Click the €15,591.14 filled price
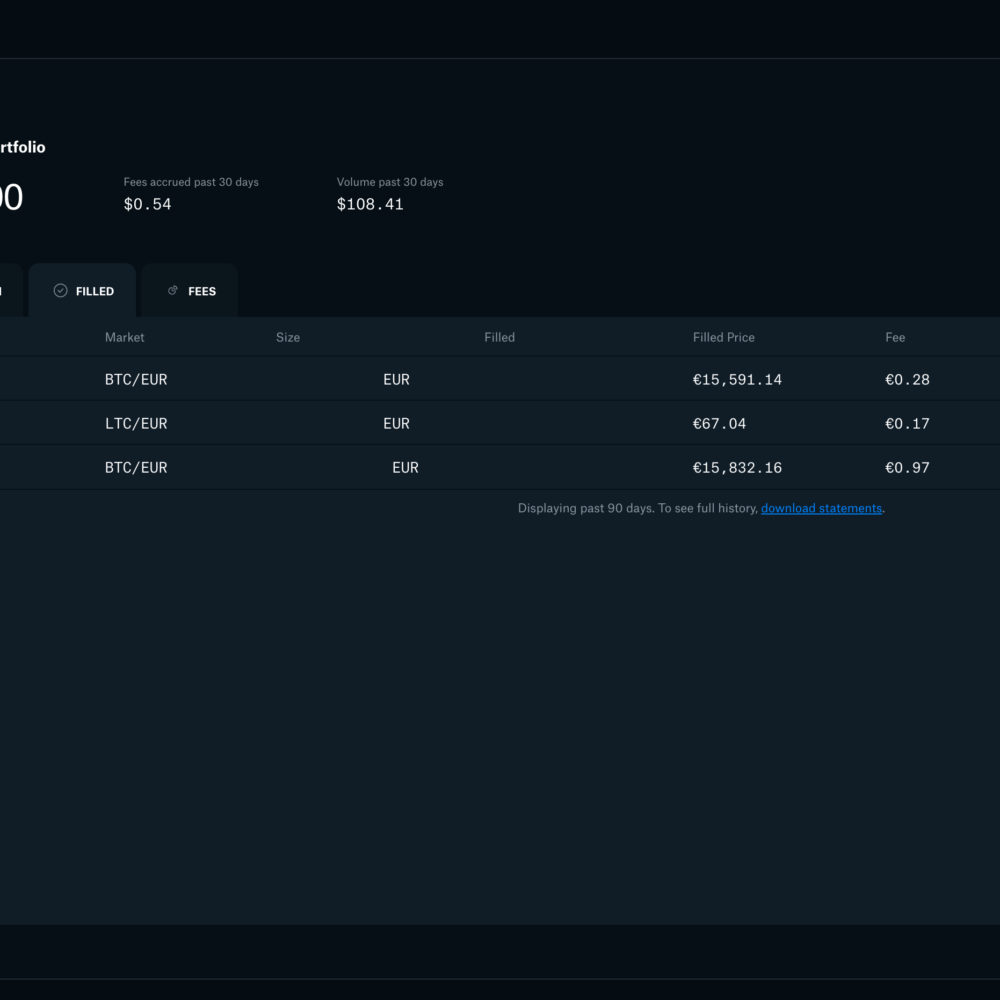Screen dimensions: 1000x1000 (x=737, y=380)
